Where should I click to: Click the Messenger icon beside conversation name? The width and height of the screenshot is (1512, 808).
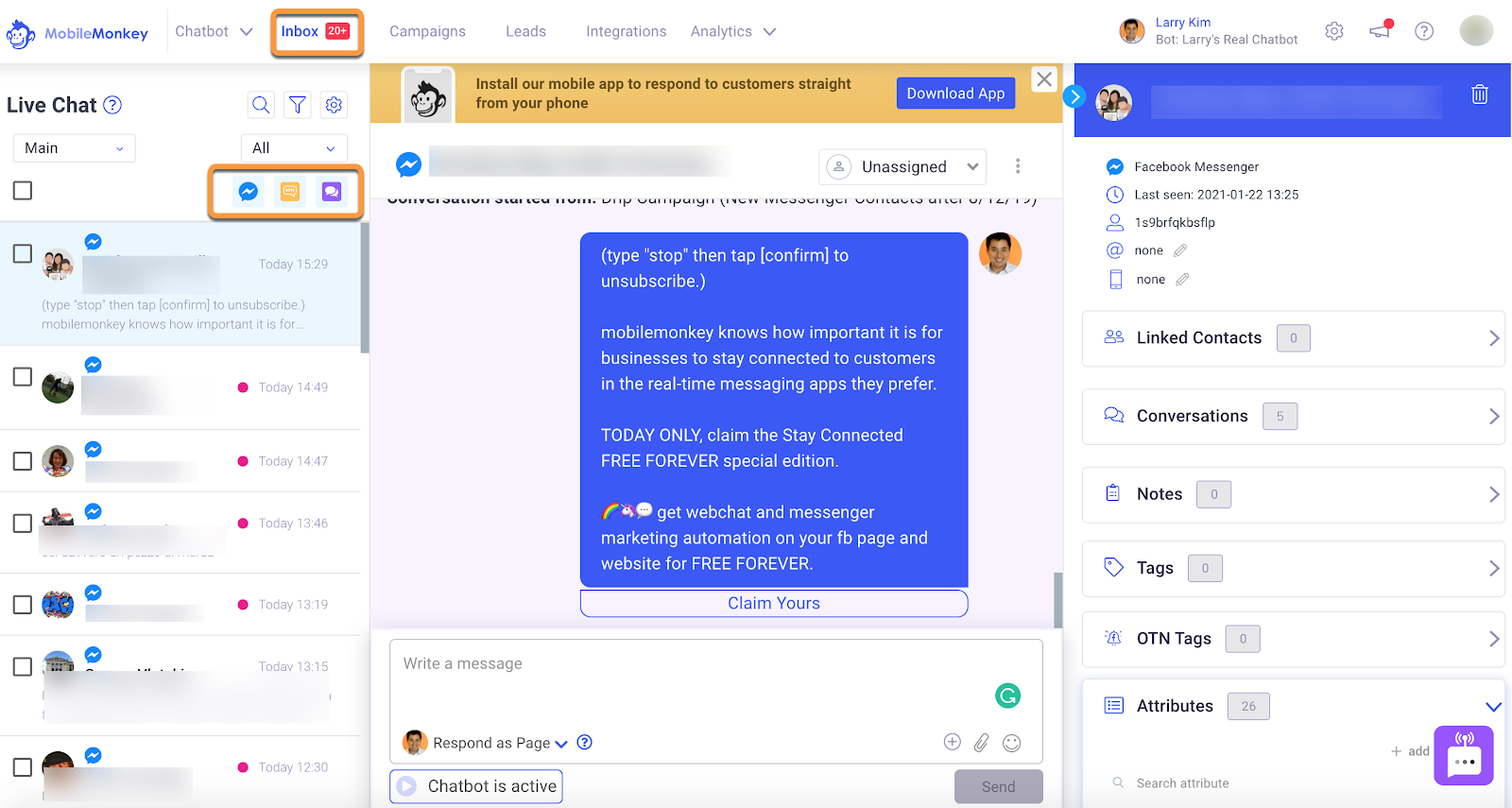(408, 164)
